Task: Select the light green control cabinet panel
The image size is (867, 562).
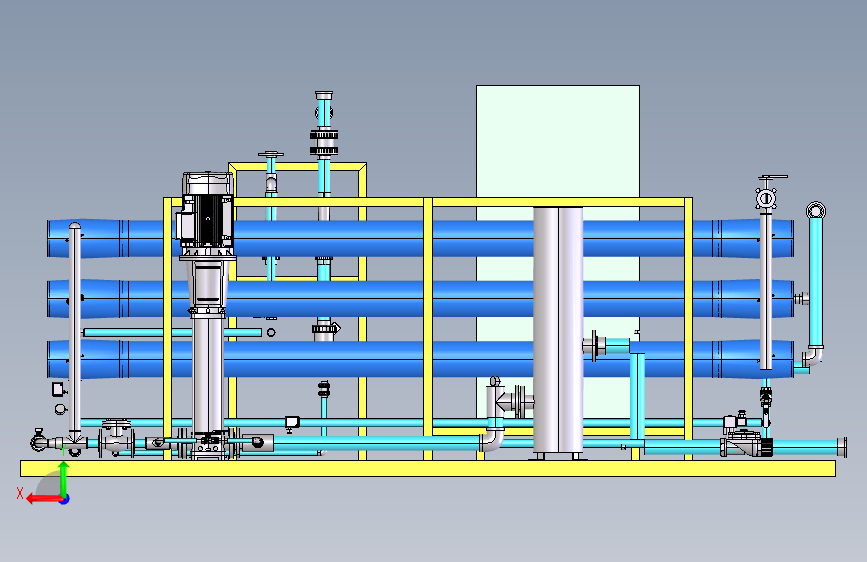Action: [x=558, y=141]
